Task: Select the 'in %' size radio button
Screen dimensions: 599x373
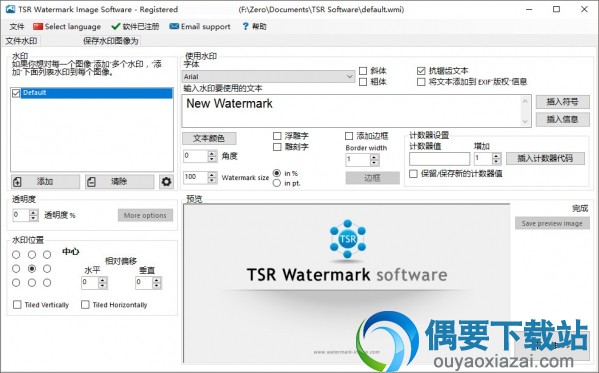Action: pos(277,173)
